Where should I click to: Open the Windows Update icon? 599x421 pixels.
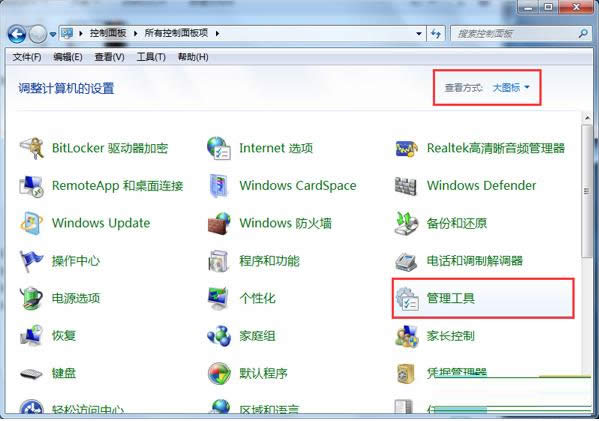tap(31, 223)
